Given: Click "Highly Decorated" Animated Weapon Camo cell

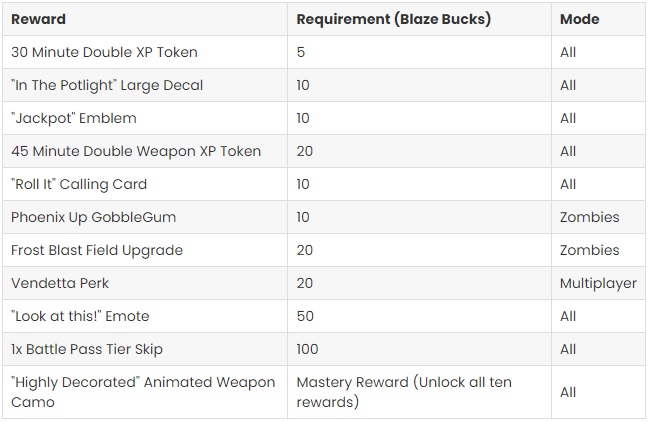Looking at the screenshot, I should pos(145,392).
